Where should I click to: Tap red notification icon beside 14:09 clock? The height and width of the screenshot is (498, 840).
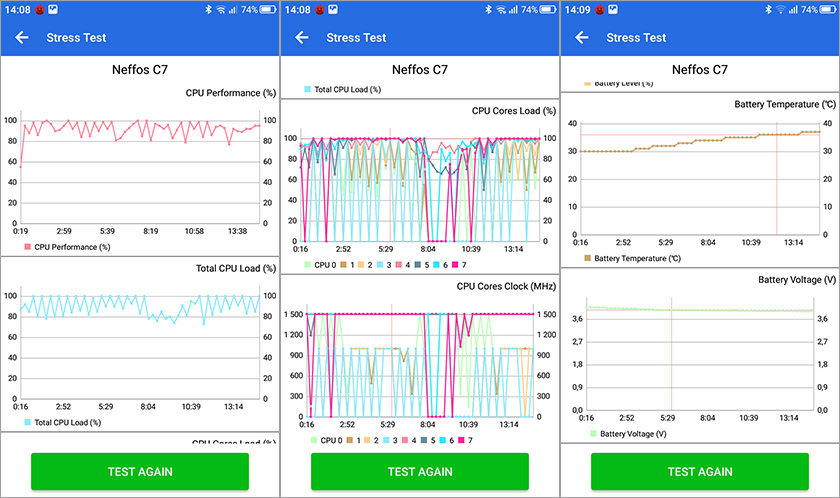(x=599, y=10)
